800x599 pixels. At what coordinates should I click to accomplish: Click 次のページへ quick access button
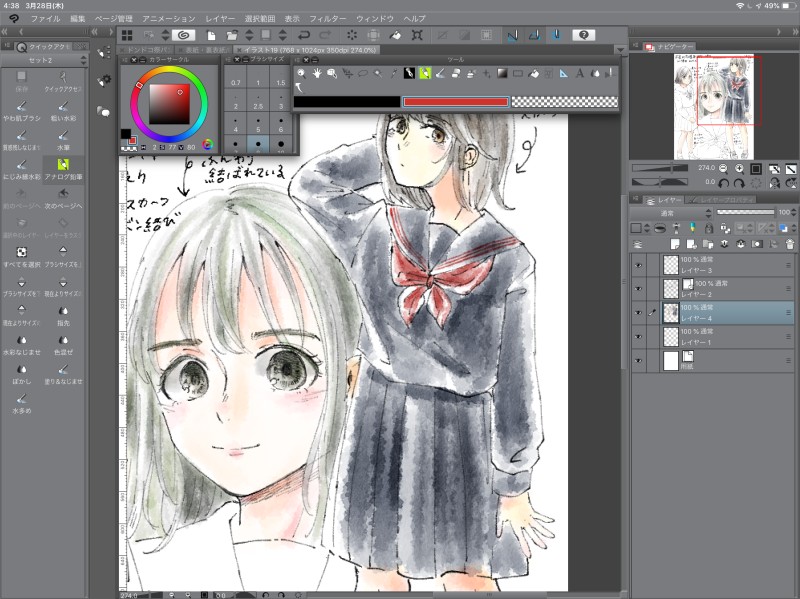coord(63,199)
